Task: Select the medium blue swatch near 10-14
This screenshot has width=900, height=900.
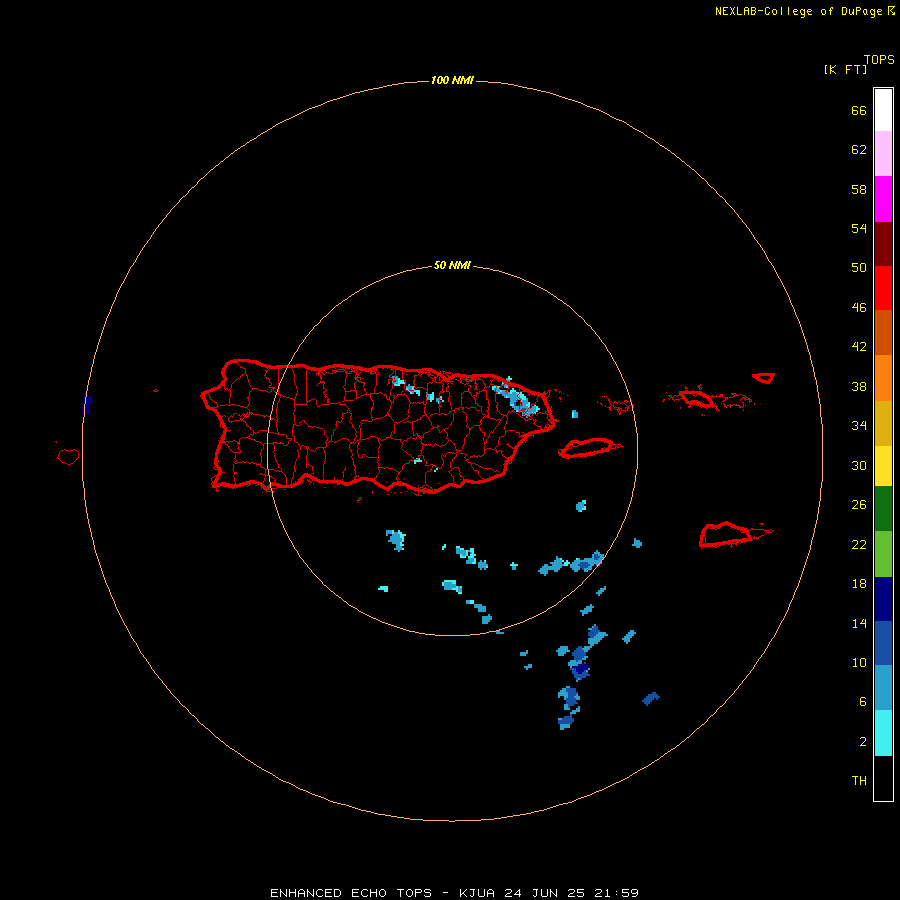Action: tap(883, 643)
